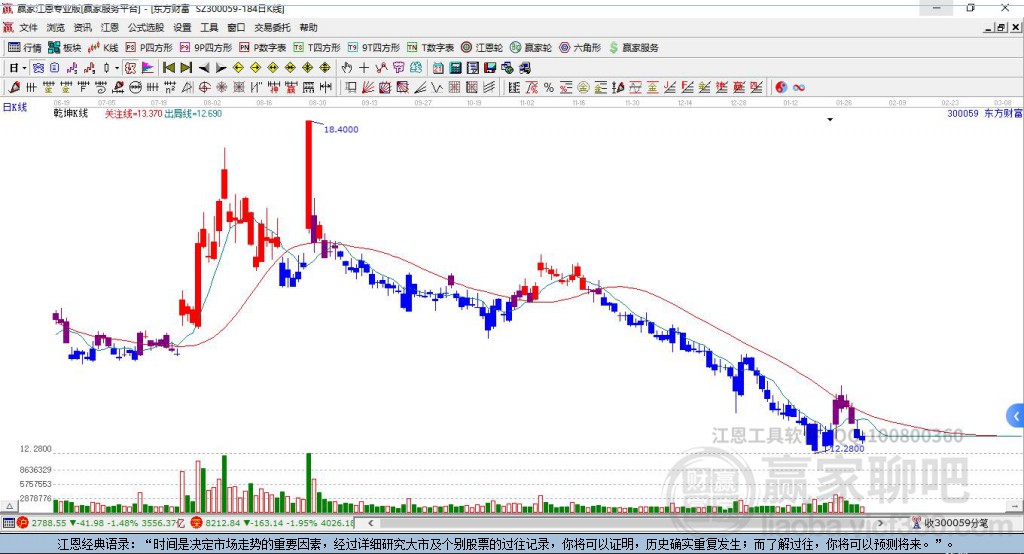This screenshot has height=554, width=1024.
Task: Open the 资讯 menu
Action: (x=82, y=27)
